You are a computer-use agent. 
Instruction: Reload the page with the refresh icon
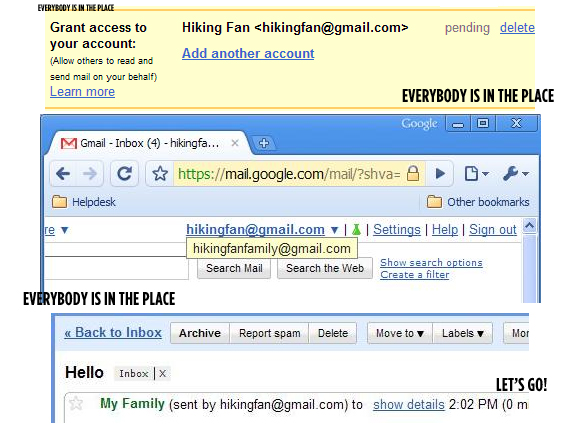pyautogui.click(x=125, y=173)
